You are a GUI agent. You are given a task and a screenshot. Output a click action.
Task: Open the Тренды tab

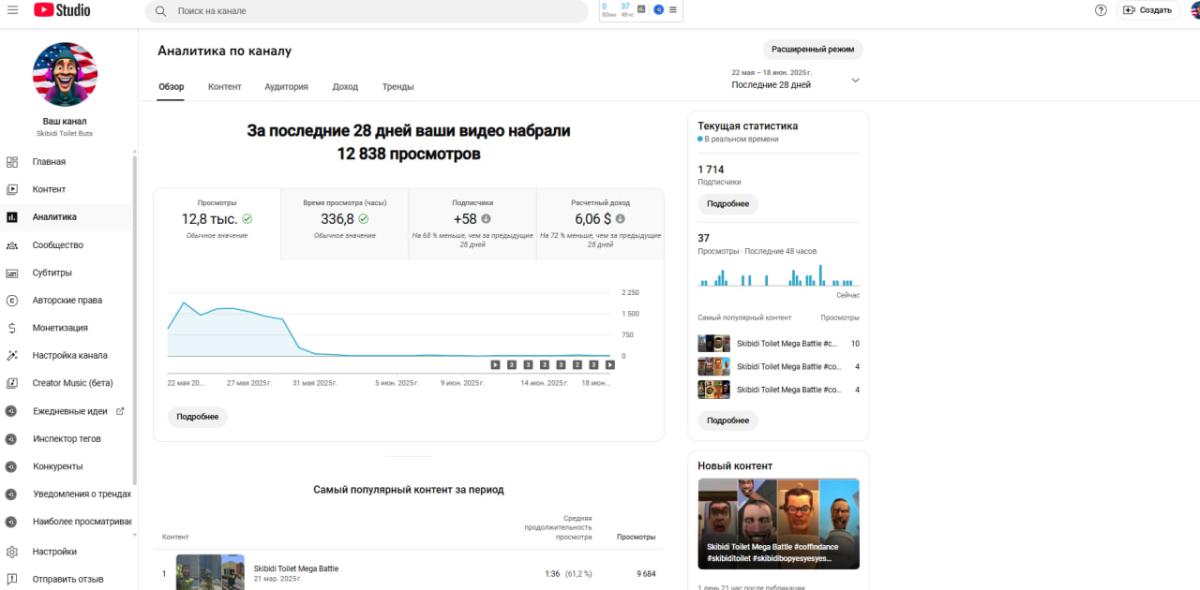pyautogui.click(x=398, y=87)
